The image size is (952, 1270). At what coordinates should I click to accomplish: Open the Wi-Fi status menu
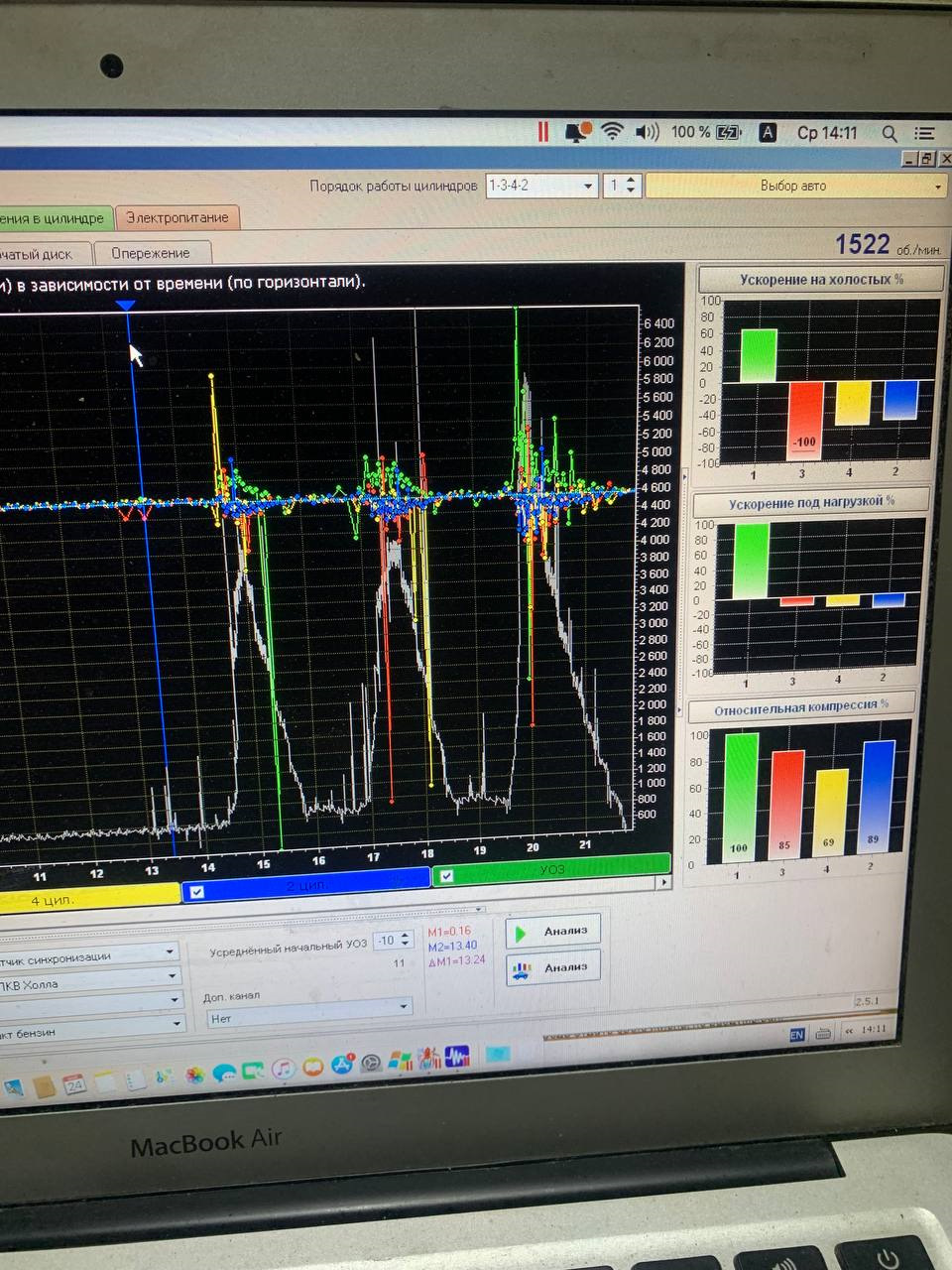pyautogui.click(x=613, y=131)
